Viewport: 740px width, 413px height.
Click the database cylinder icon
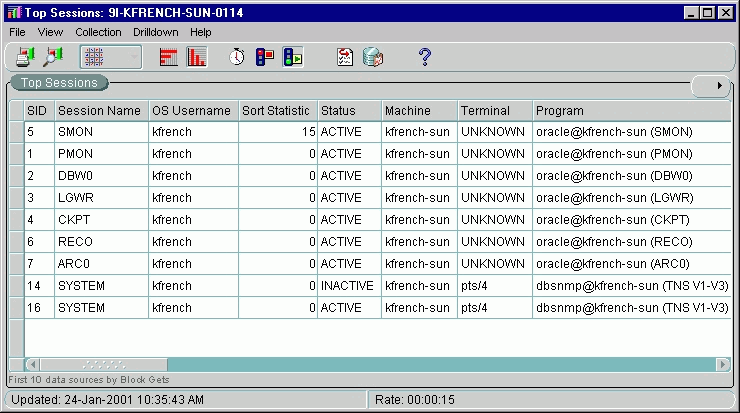click(372, 57)
